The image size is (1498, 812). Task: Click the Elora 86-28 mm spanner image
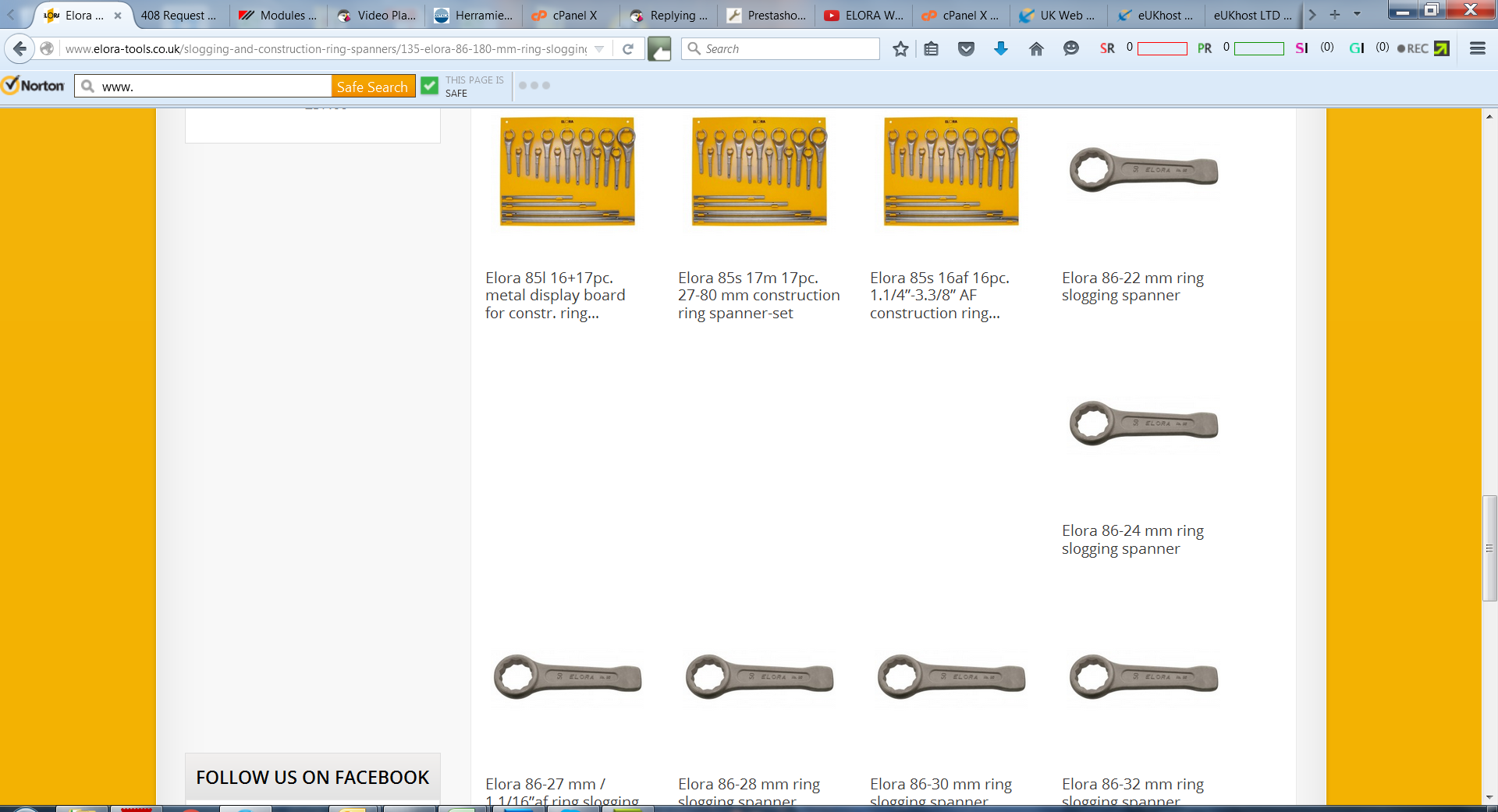point(759,677)
